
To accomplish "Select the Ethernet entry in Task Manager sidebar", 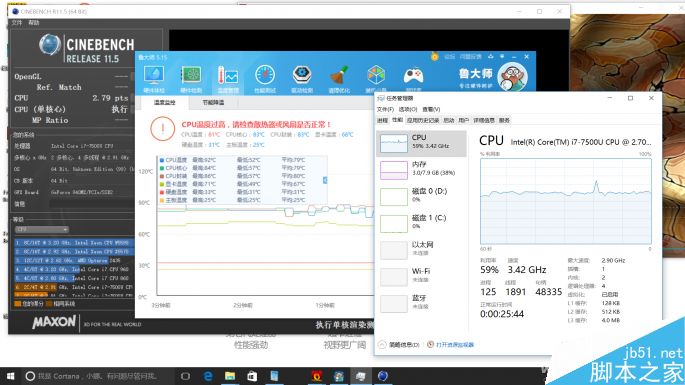I will click(421, 250).
